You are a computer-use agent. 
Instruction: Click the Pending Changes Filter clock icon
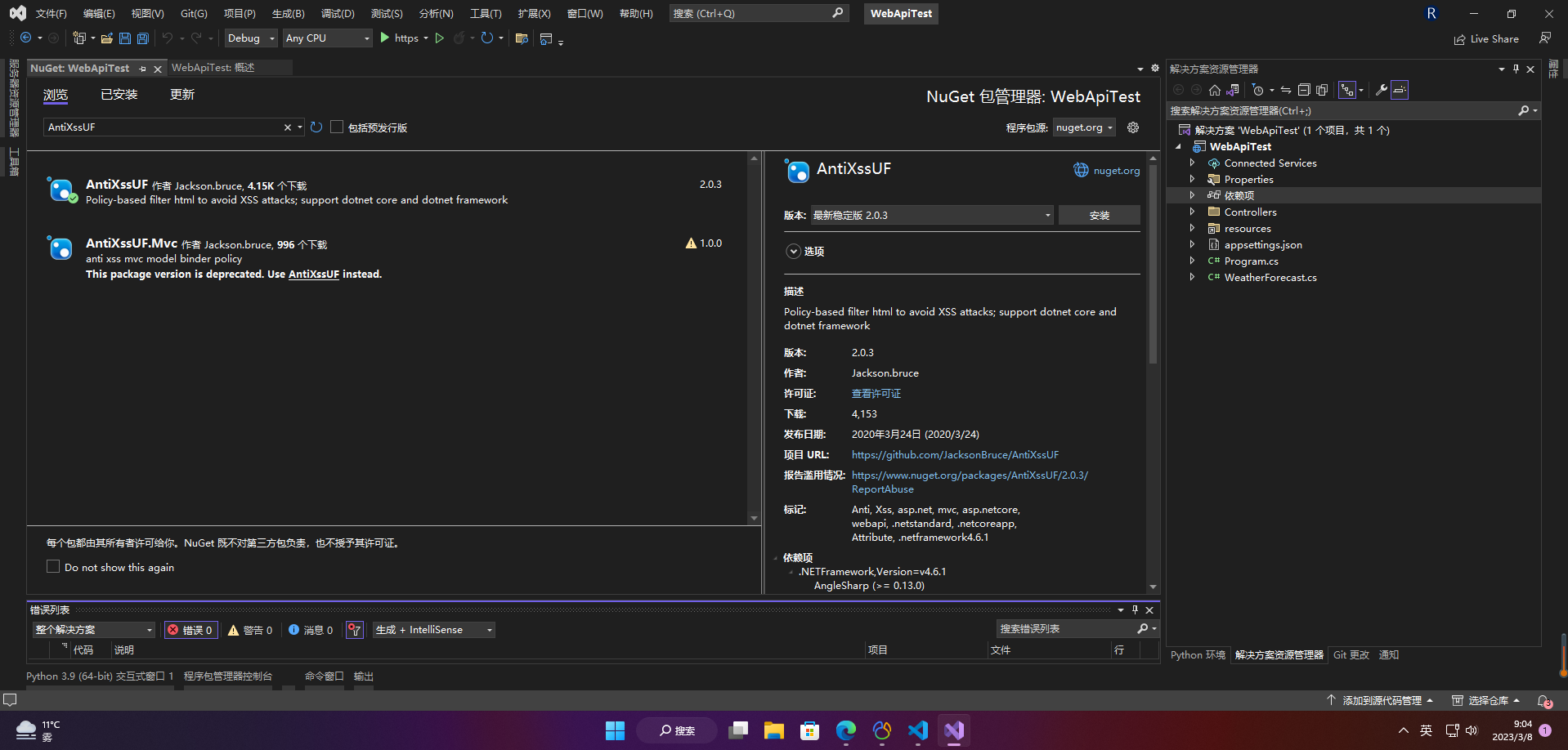click(1258, 90)
